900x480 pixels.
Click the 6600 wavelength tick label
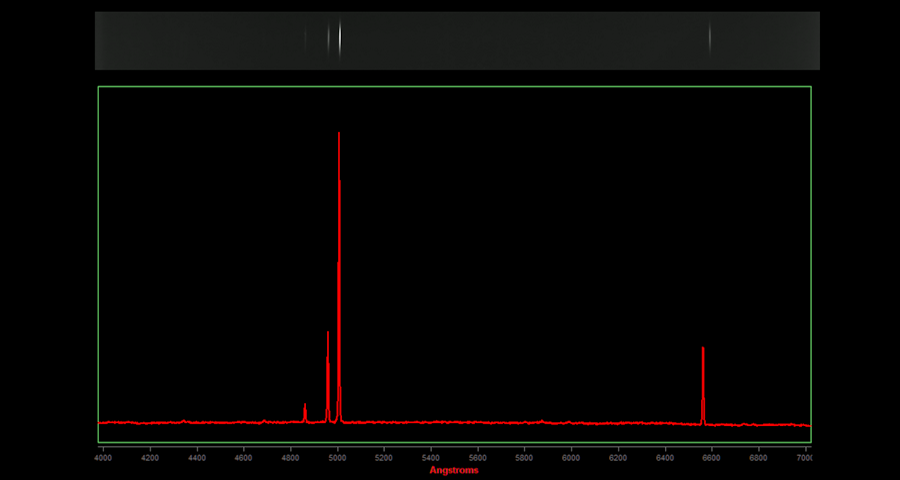pyautogui.click(x=711, y=457)
